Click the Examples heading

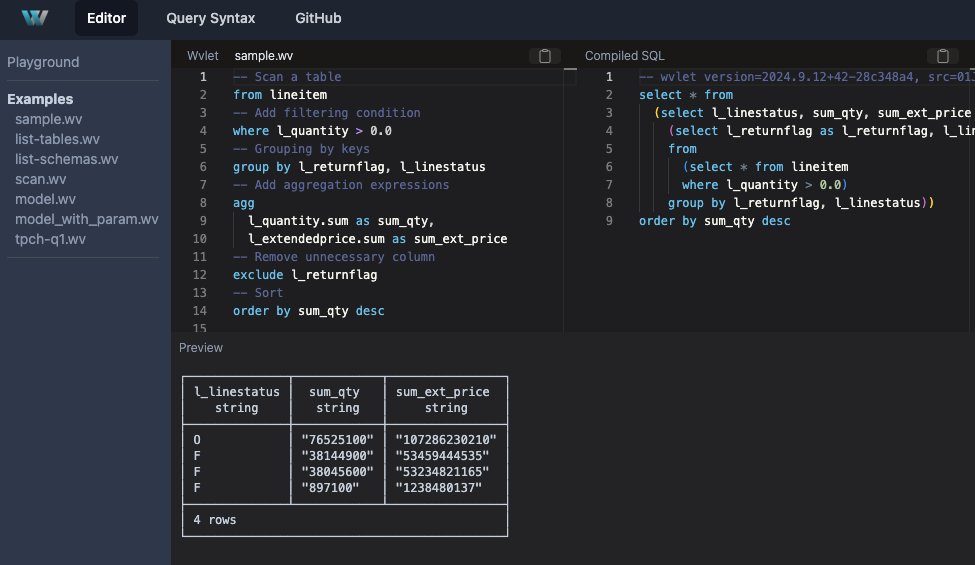pyautogui.click(x=40, y=99)
